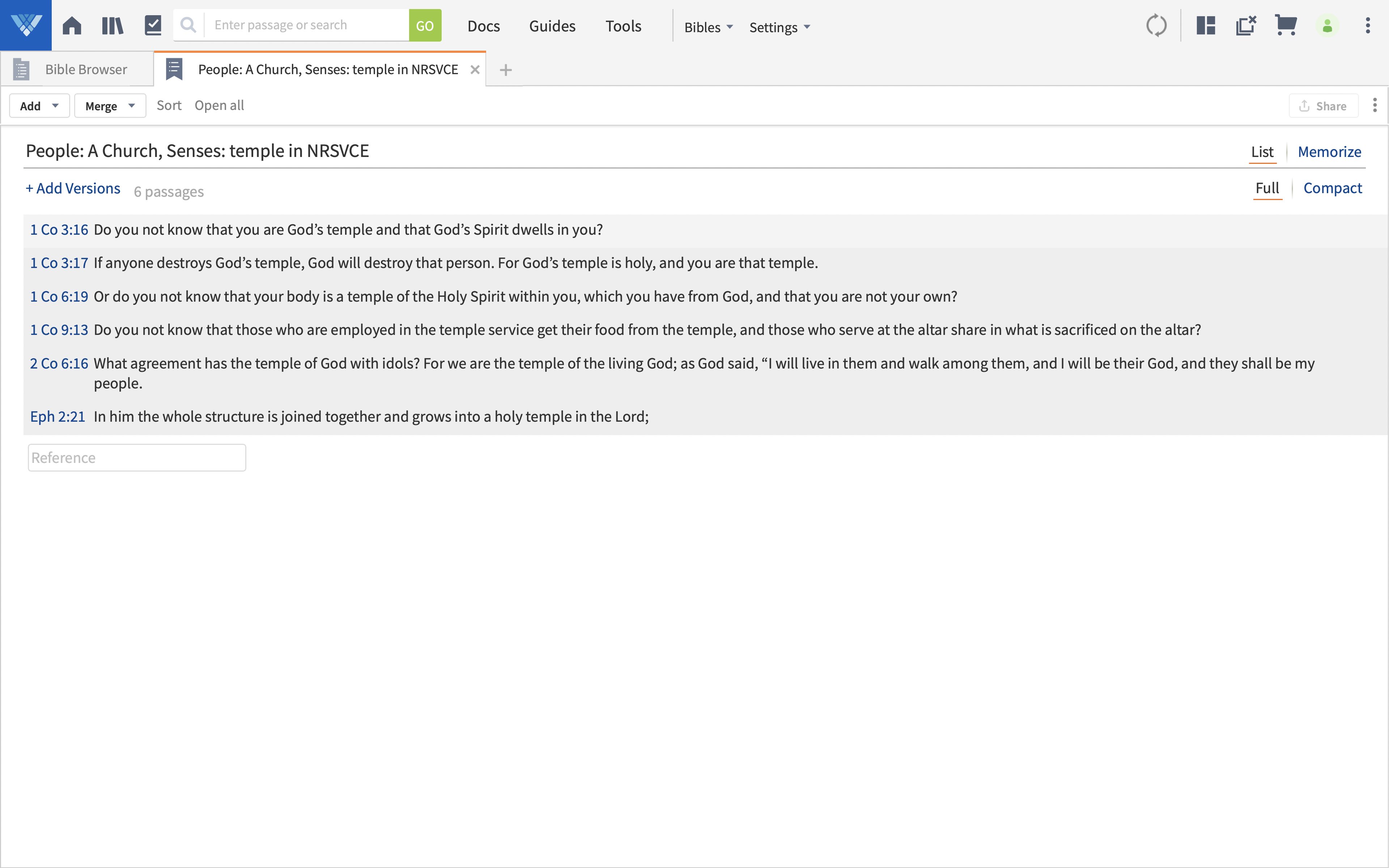Click the sync refresh icon

click(x=1156, y=26)
